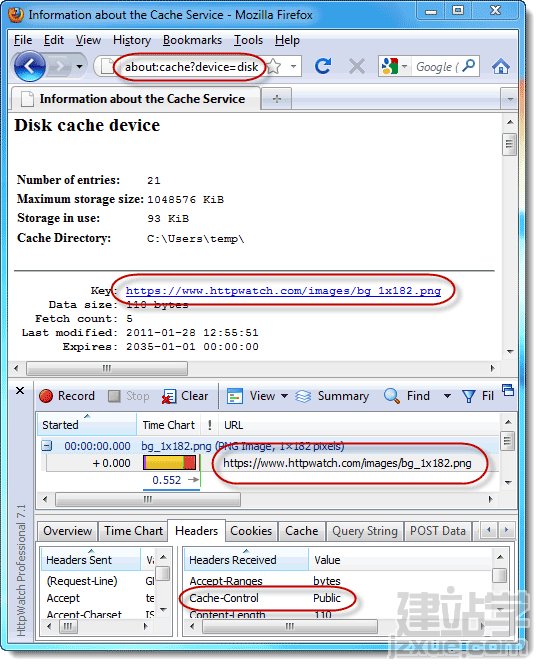Open the httpwatch.com bg_1x182.png cache key link
The width and height of the screenshot is (541, 666).
(x=283, y=291)
